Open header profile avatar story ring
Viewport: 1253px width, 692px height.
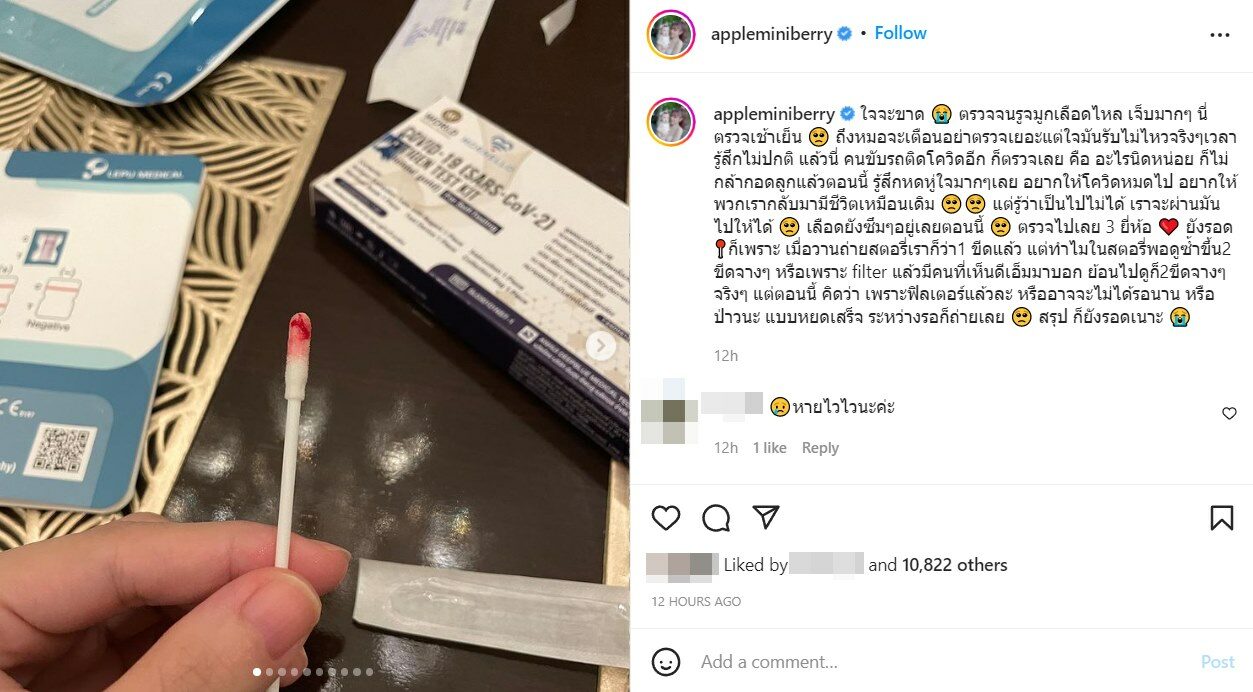click(x=670, y=34)
